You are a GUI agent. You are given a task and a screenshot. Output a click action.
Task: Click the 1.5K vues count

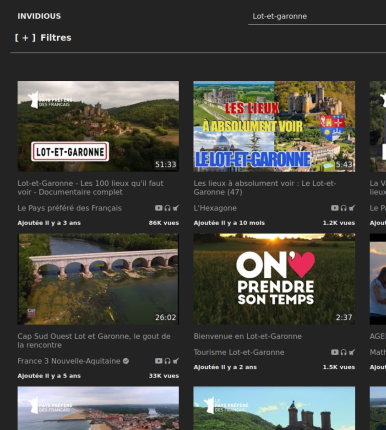tap(339, 367)
